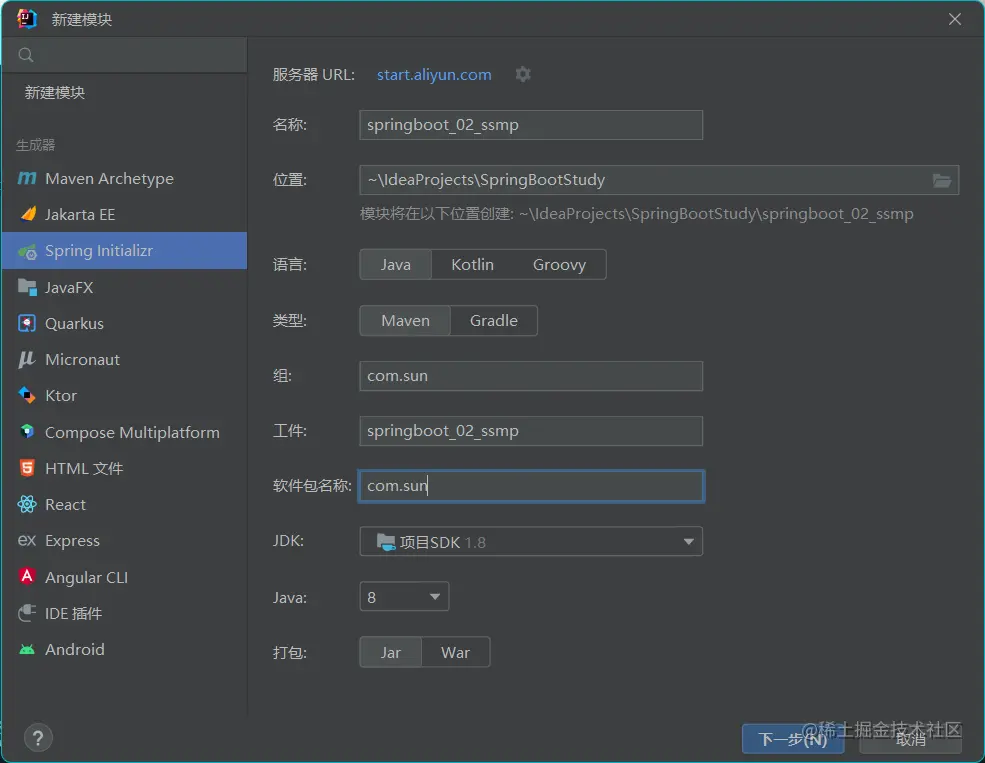
Task: Select Groovy language option
Action: [x=559, y=264]
